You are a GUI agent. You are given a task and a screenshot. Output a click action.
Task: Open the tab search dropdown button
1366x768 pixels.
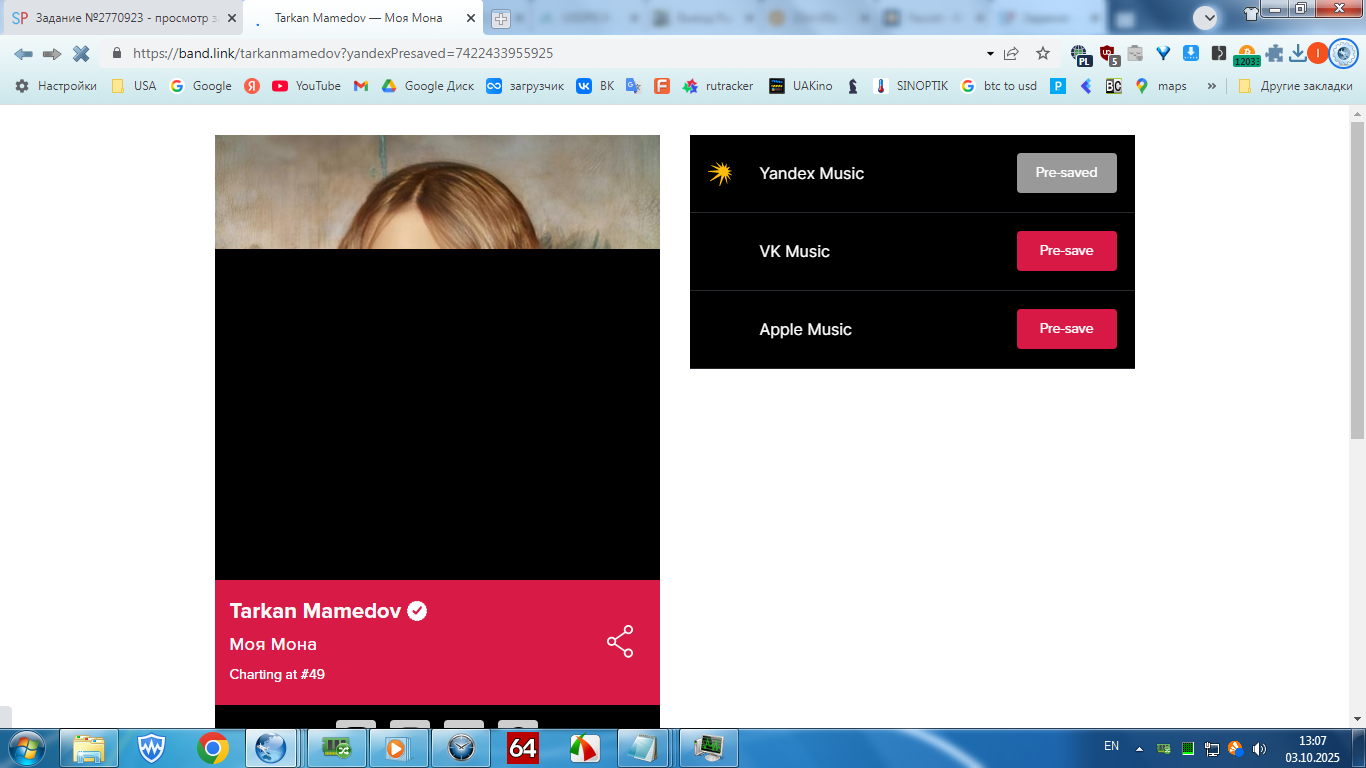point(1206,17)
